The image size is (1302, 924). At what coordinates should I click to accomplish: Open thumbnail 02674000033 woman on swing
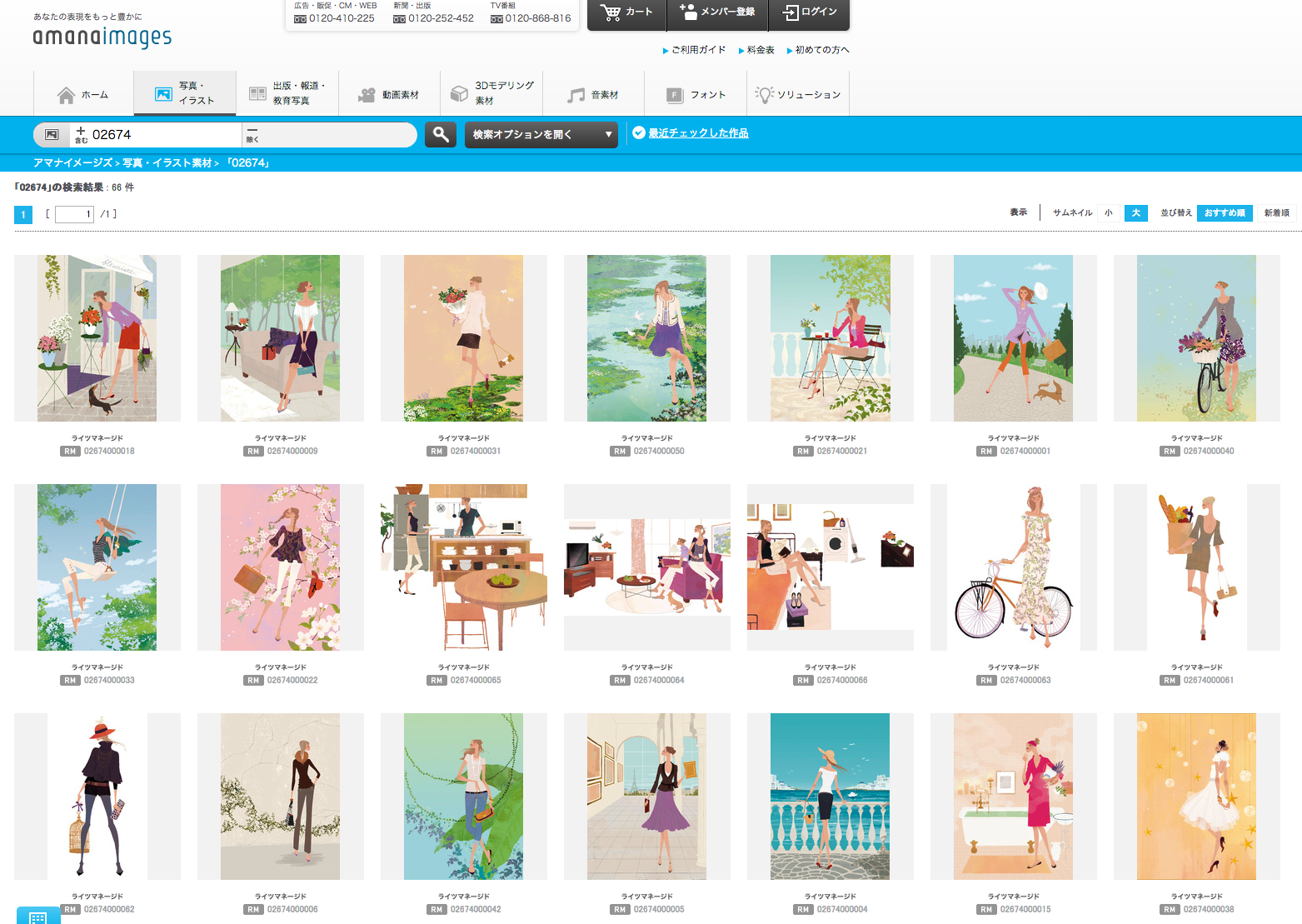point(97,567)
